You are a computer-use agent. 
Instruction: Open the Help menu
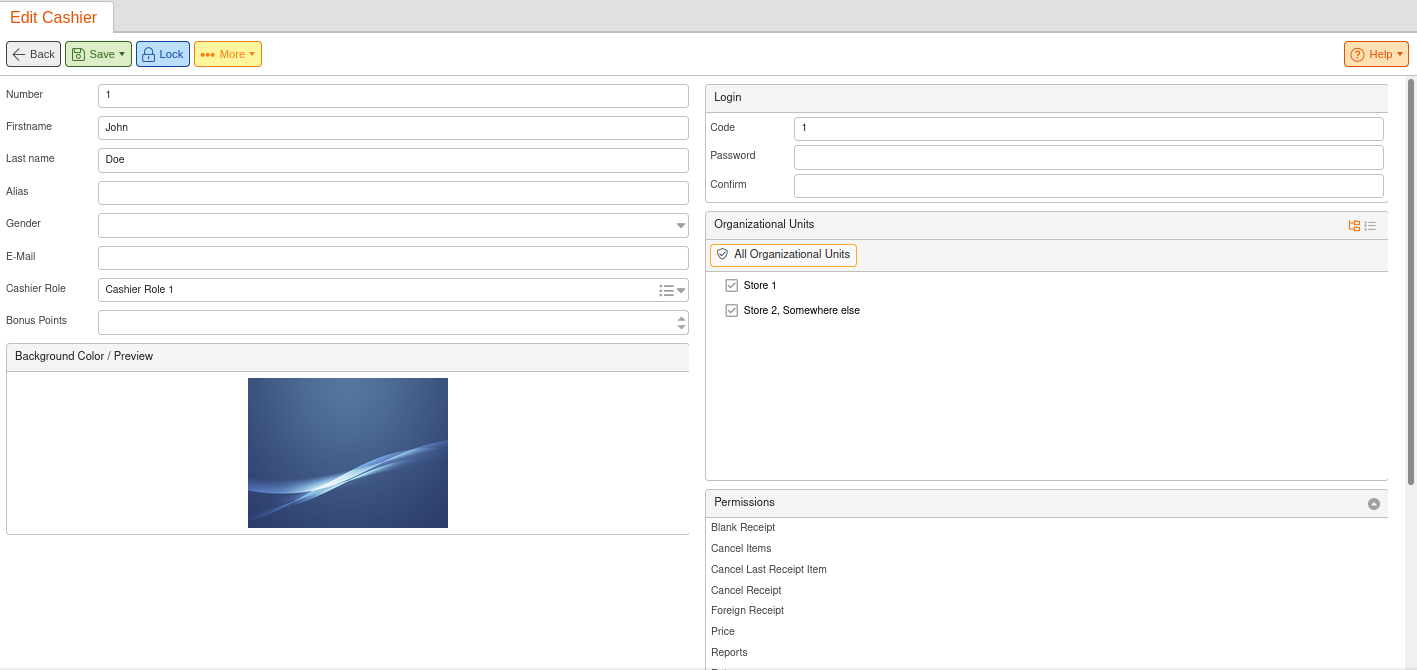(x=1376, y=54)
